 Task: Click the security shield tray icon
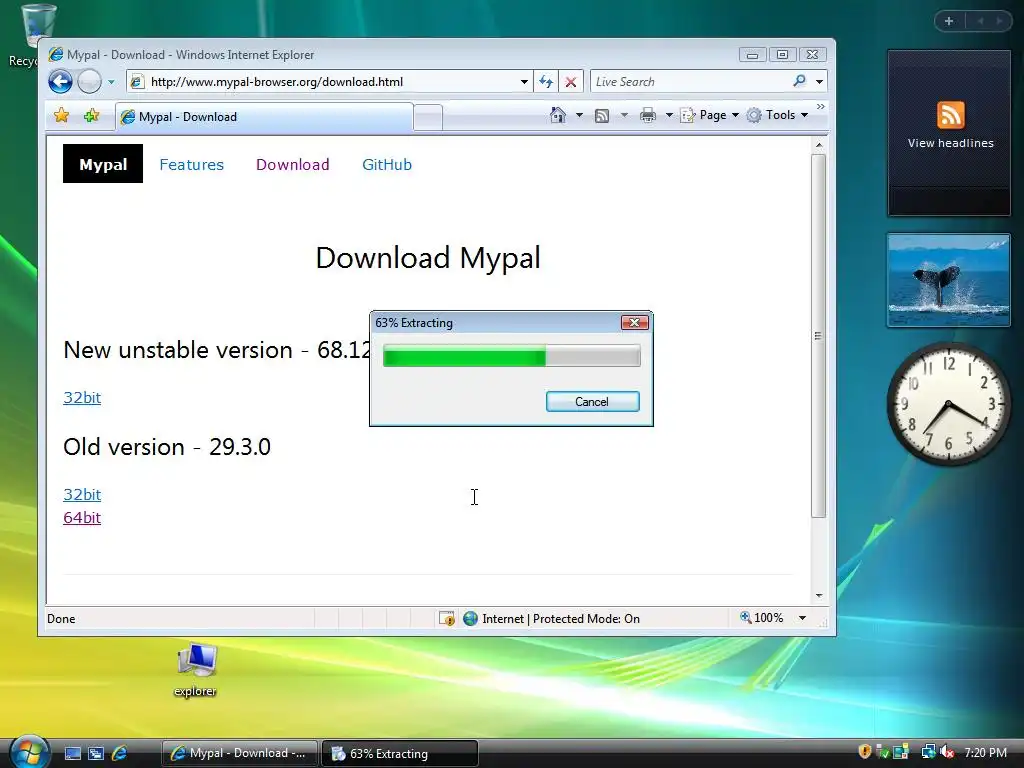865,752
